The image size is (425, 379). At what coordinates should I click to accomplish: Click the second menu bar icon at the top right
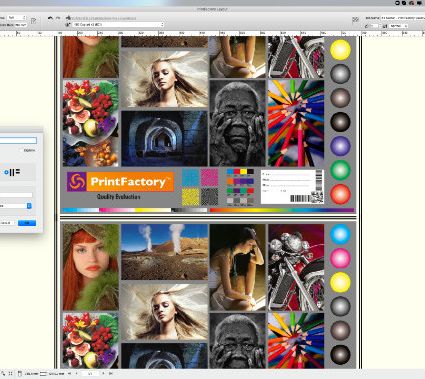click(x=404, y=3)
